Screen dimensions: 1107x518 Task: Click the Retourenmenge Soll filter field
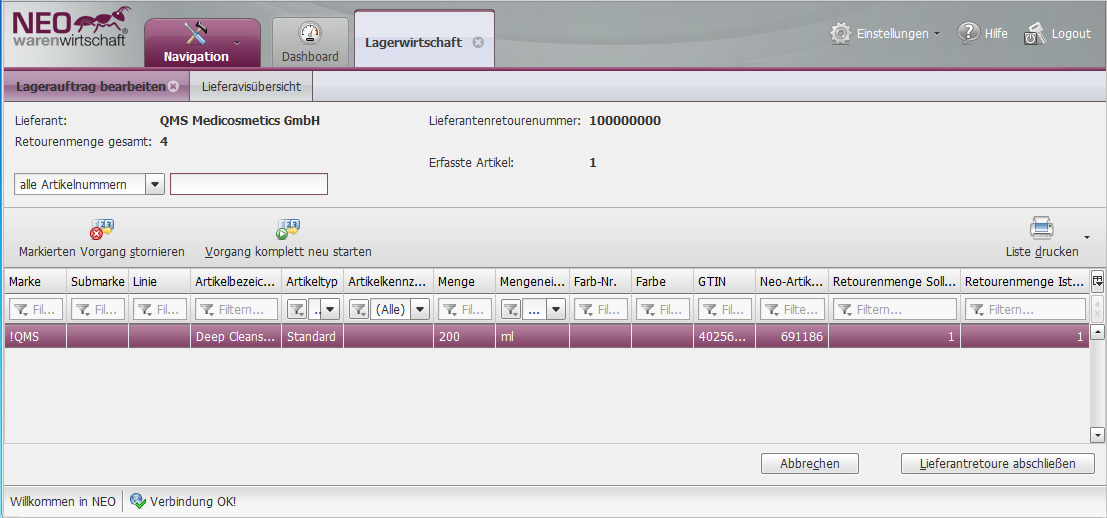pos(894,309)
